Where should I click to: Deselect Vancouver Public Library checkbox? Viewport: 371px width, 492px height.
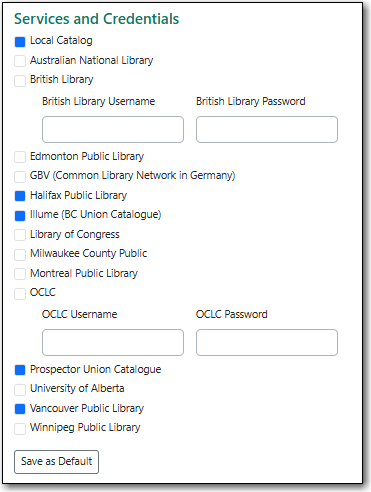(20, 409)
